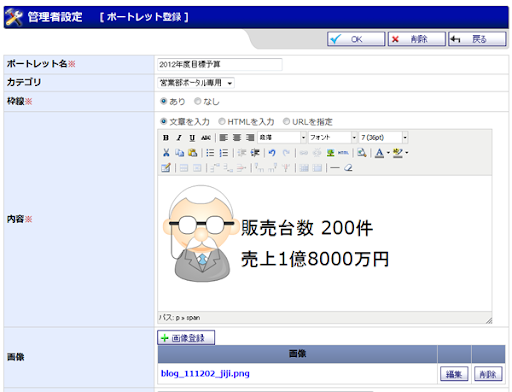512x392 pixels.
Task: Align text left in the editor
Action: [224, 138]
